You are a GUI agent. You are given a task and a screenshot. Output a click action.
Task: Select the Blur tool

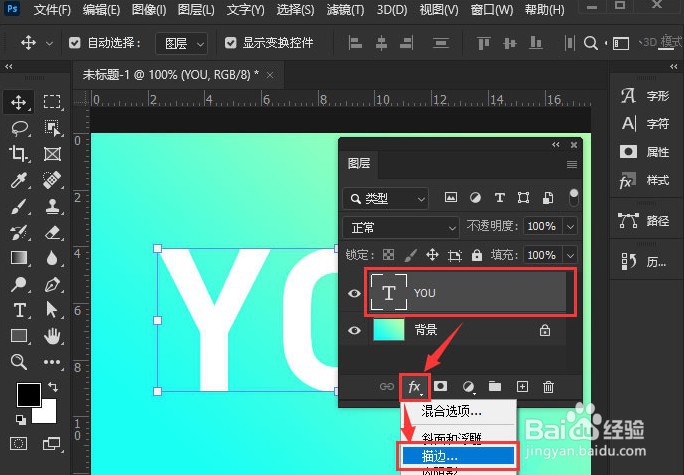[52, 258]
